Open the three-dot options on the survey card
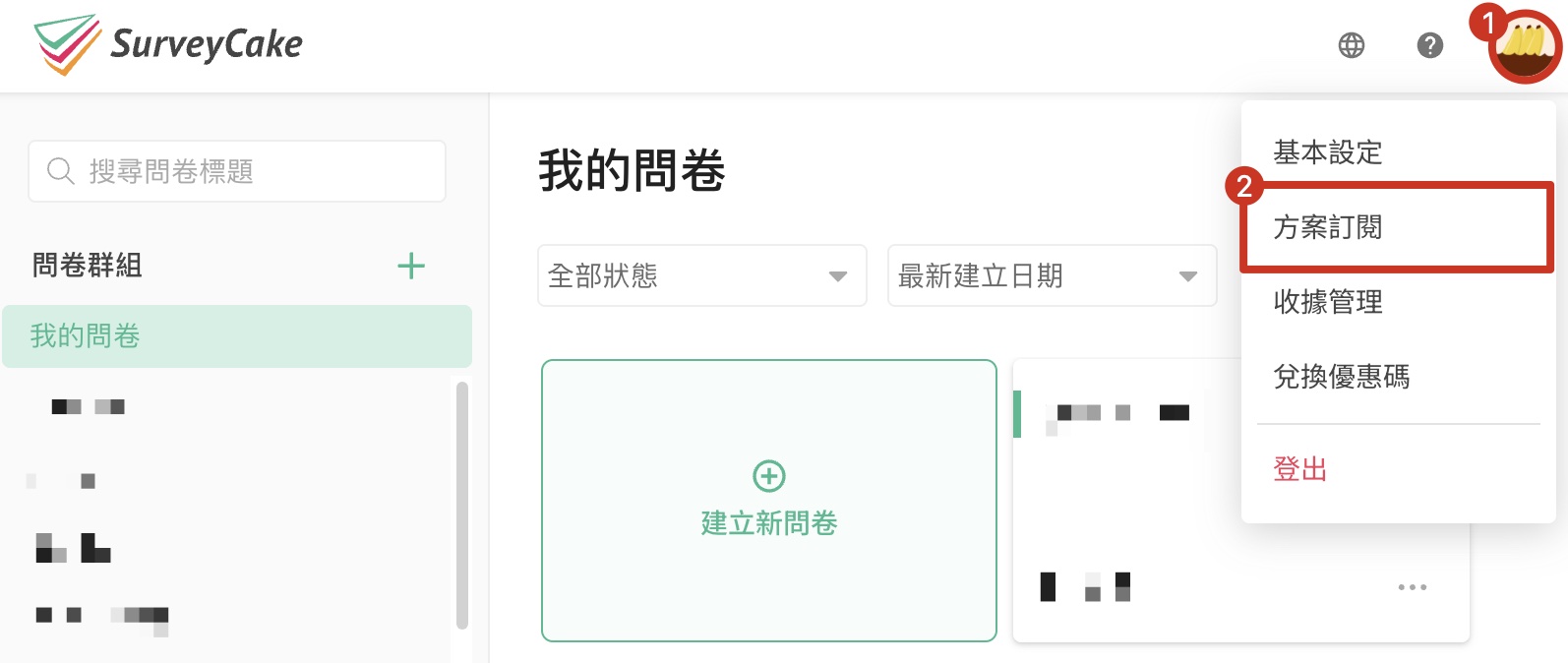The width and height of the screenshot is (1568, 663). (x=1414, y=586)
